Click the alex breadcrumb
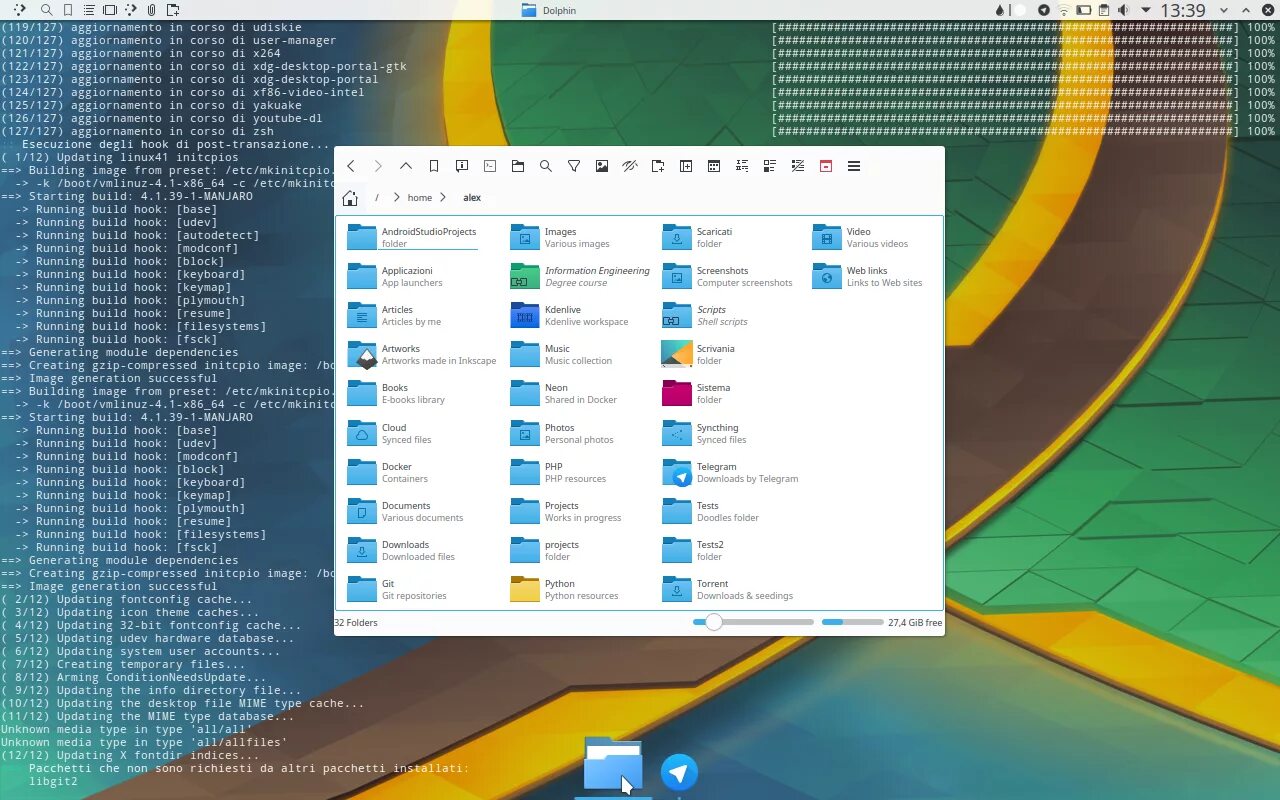This screenshot has width=1280, height=800. [472, 198]
